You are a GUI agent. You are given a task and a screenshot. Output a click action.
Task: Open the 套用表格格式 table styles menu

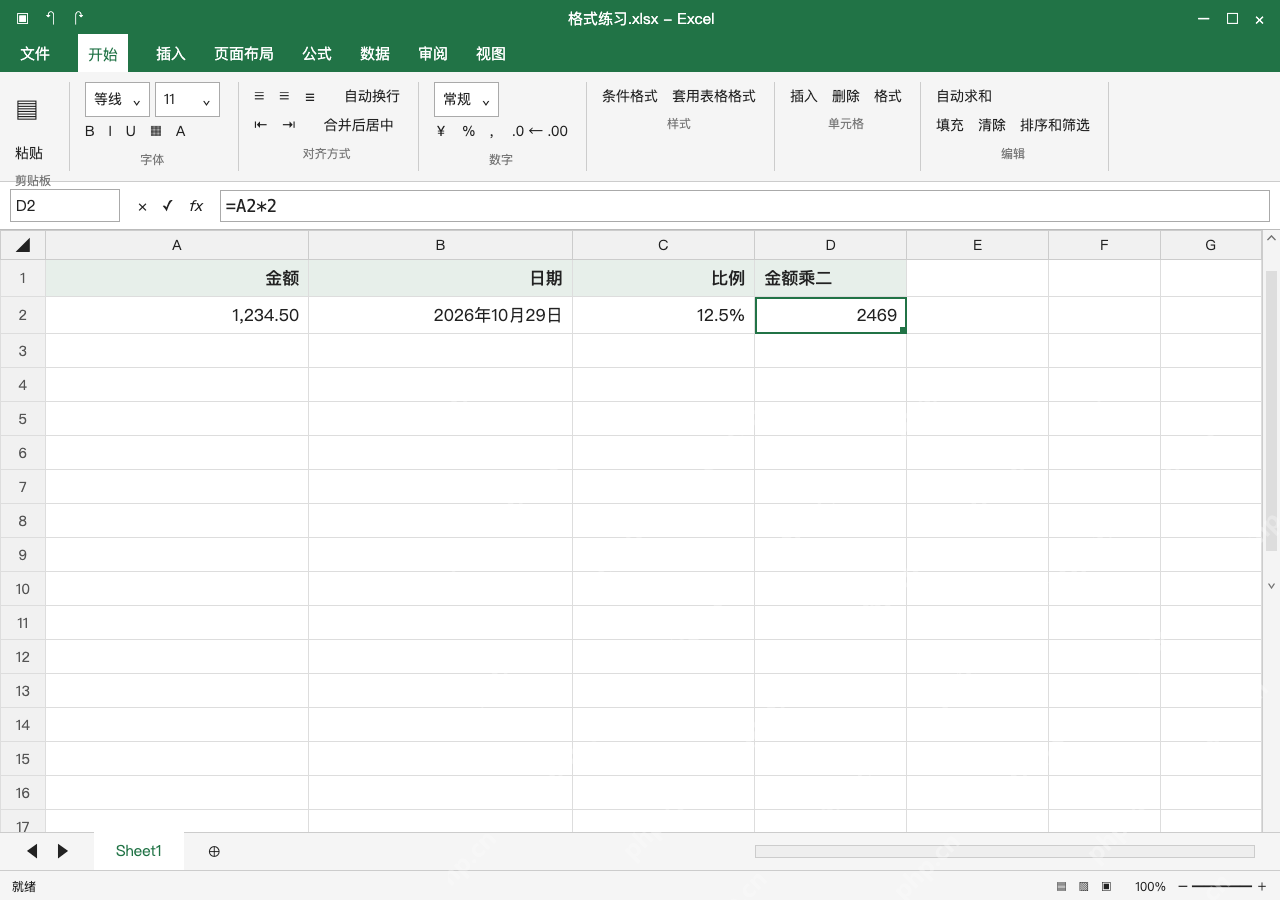(x=714, y=96)
